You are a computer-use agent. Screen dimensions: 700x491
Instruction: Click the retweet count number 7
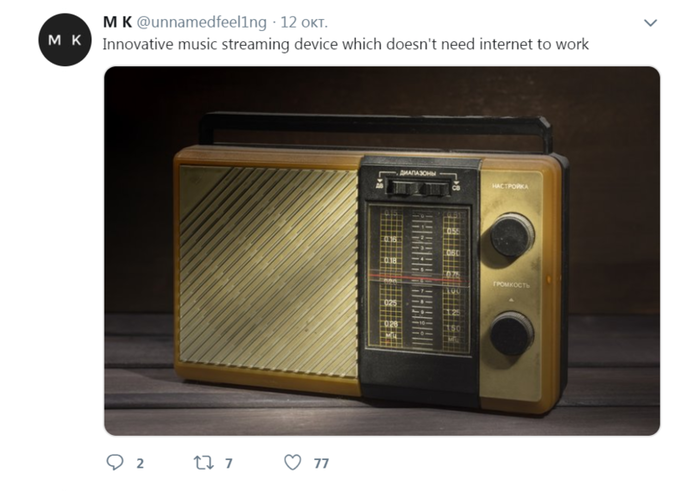tap(229, 463)
